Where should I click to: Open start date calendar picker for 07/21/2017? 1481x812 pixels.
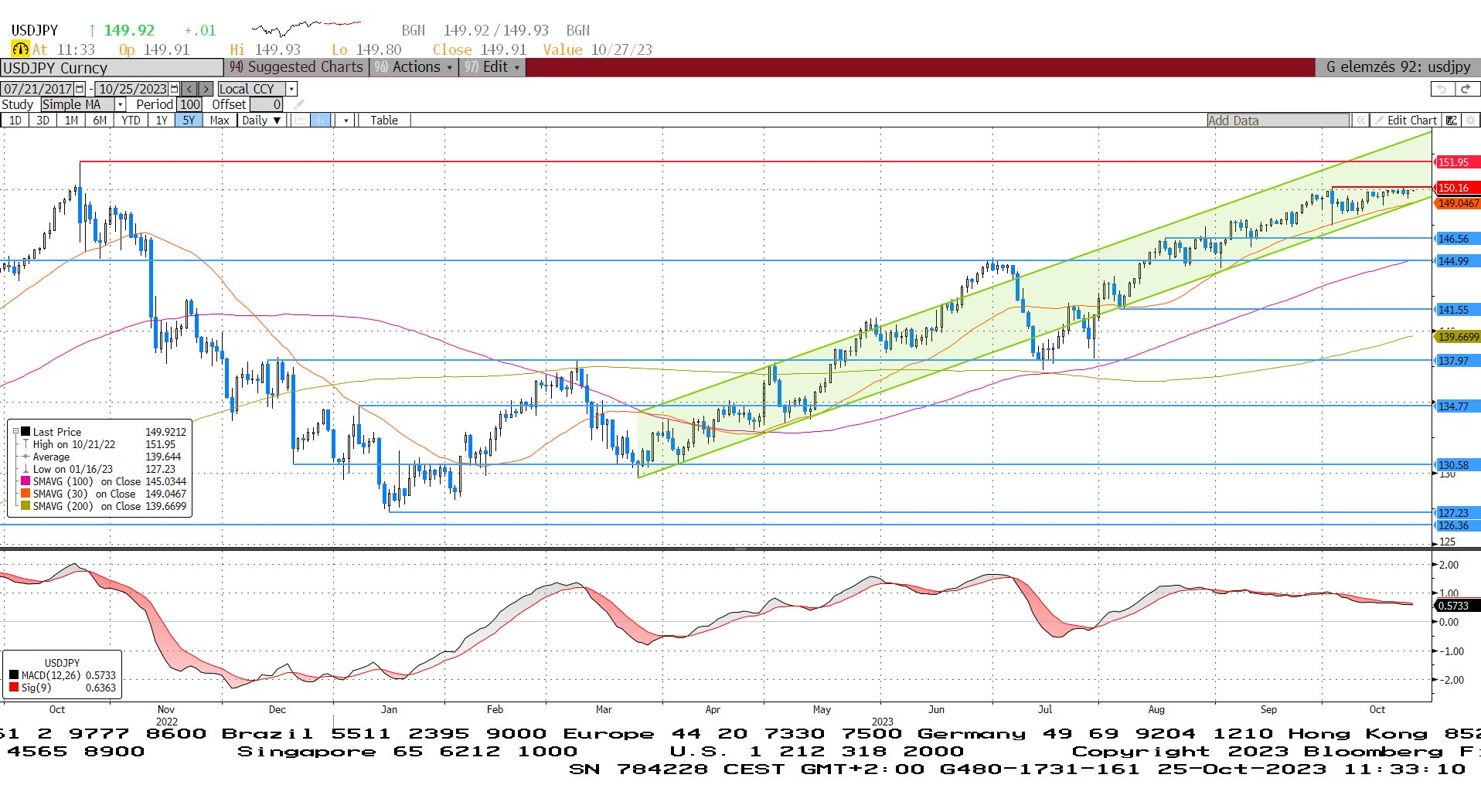[79, 89]
